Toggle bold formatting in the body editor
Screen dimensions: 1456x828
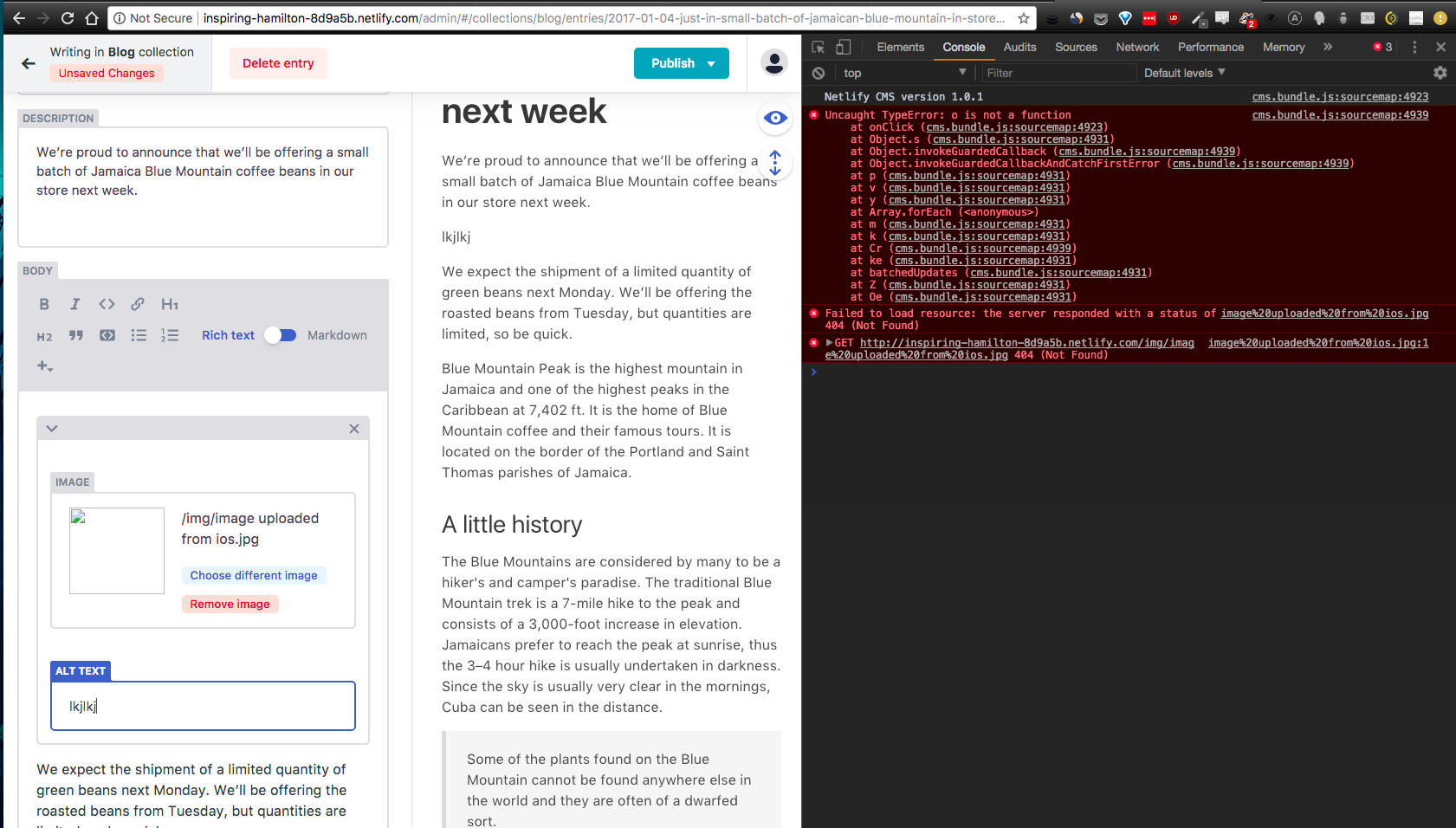pos(44,304)
